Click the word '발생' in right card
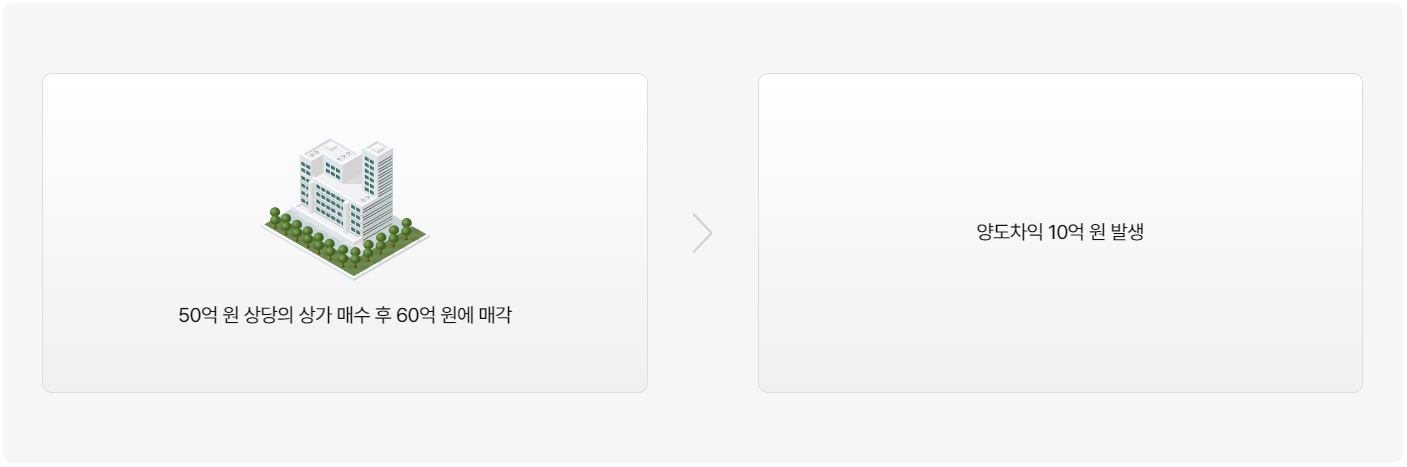 pyautogui.click(x=1126, y=233)
